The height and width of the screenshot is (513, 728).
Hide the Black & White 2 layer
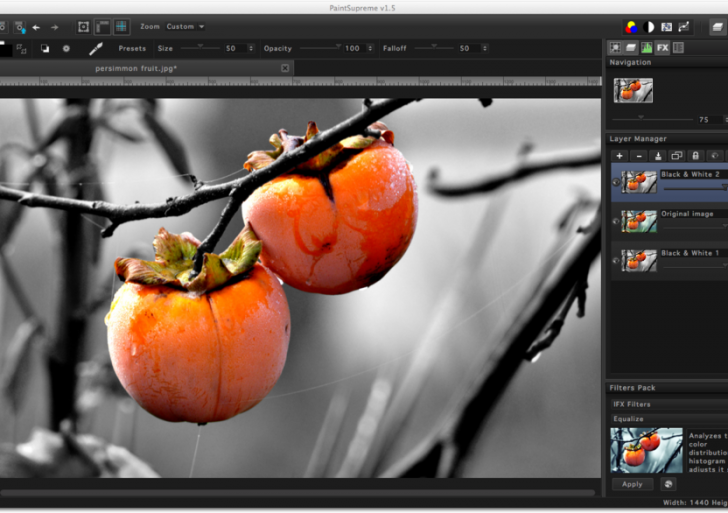coord(615,182)
